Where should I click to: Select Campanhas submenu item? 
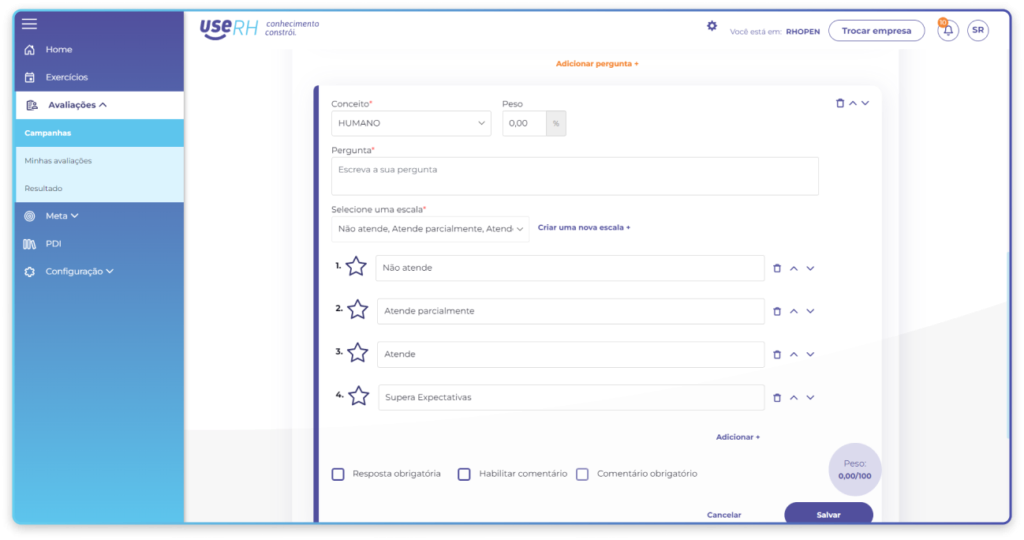click(x=100, y=133)
